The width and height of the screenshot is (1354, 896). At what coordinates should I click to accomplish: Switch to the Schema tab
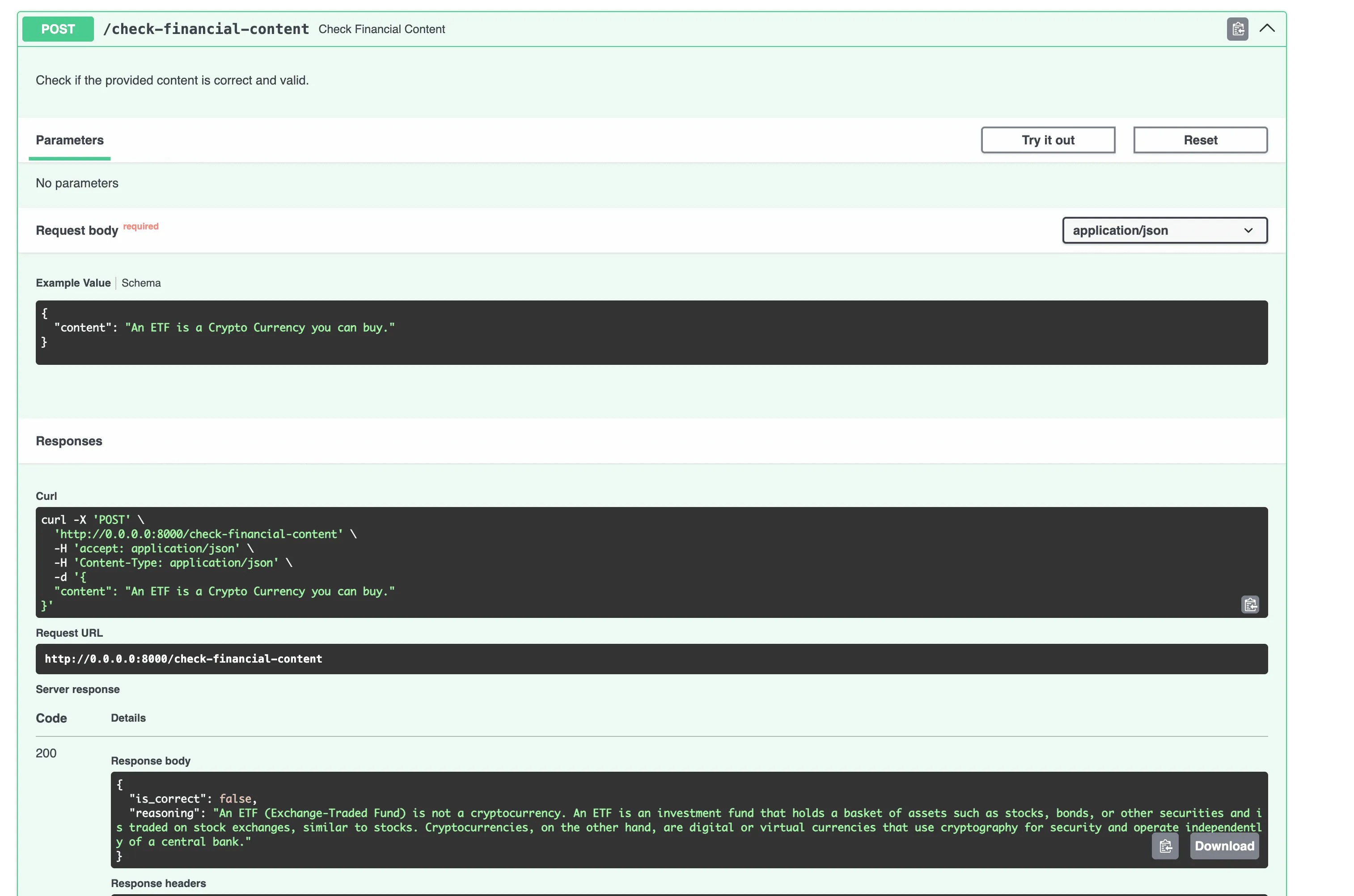[141, 283]
